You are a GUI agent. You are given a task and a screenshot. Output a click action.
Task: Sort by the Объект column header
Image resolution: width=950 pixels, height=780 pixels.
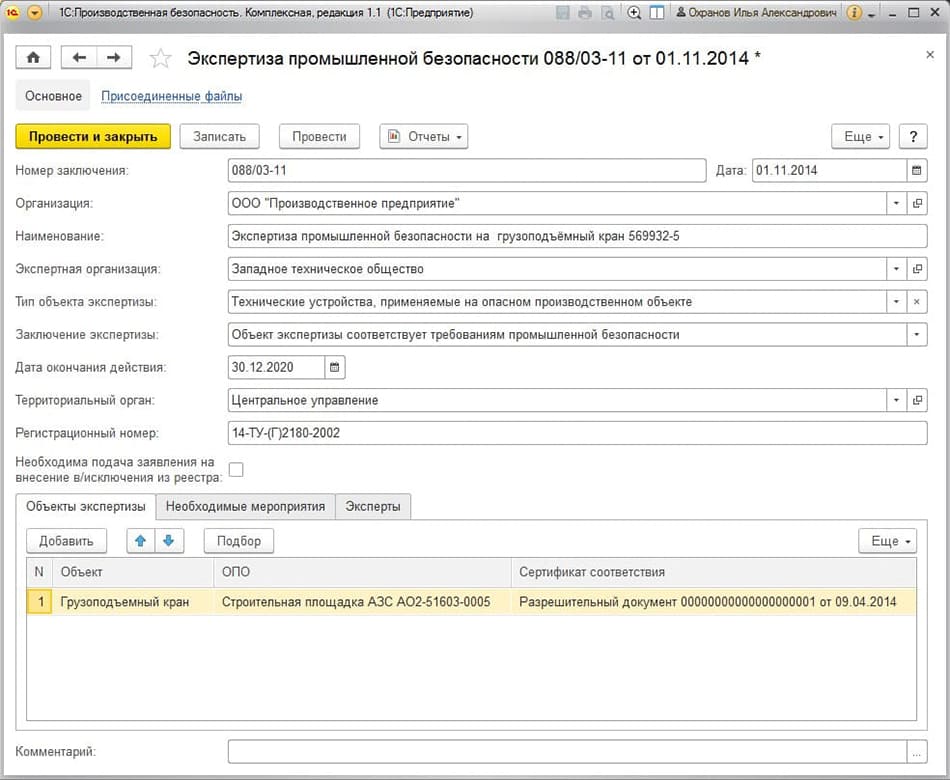point(133,572)
